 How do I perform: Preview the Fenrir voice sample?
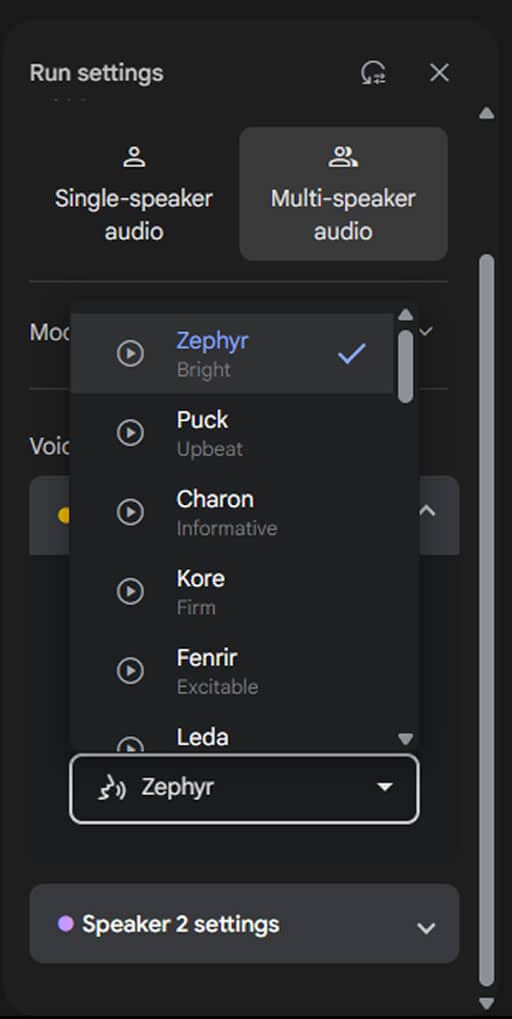click(x=131, y=671)
